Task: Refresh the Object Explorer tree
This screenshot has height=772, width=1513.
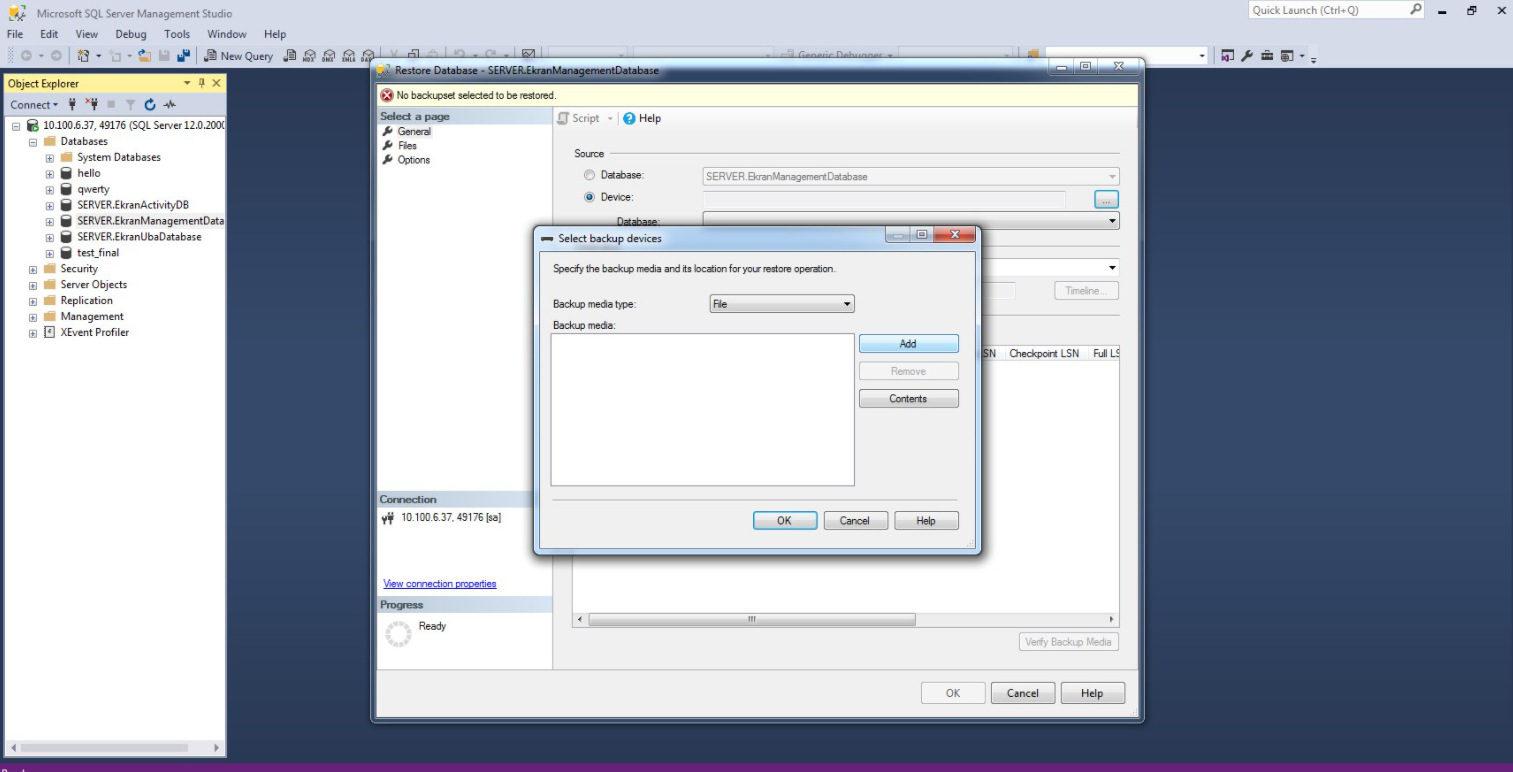Action: click(150, 104)
